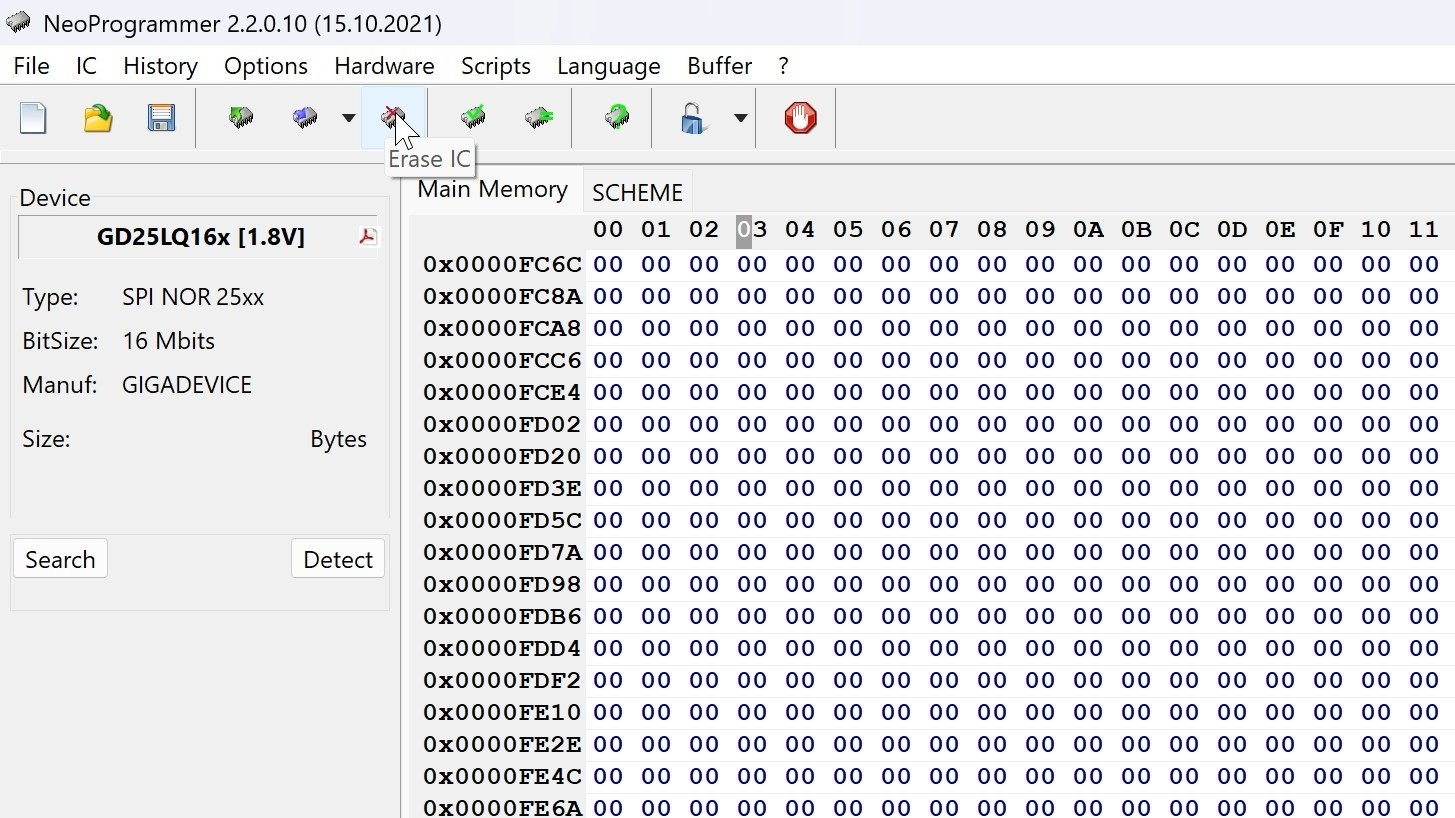This screenshot has width=1455, height=818.
Task: Expand dropdown arrow next to padlock icon
Action: click(x=740, y=118)
